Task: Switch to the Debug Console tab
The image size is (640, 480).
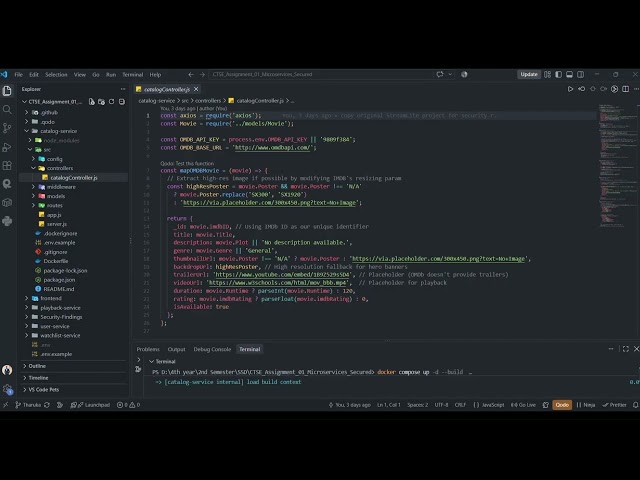Action: 212,349
